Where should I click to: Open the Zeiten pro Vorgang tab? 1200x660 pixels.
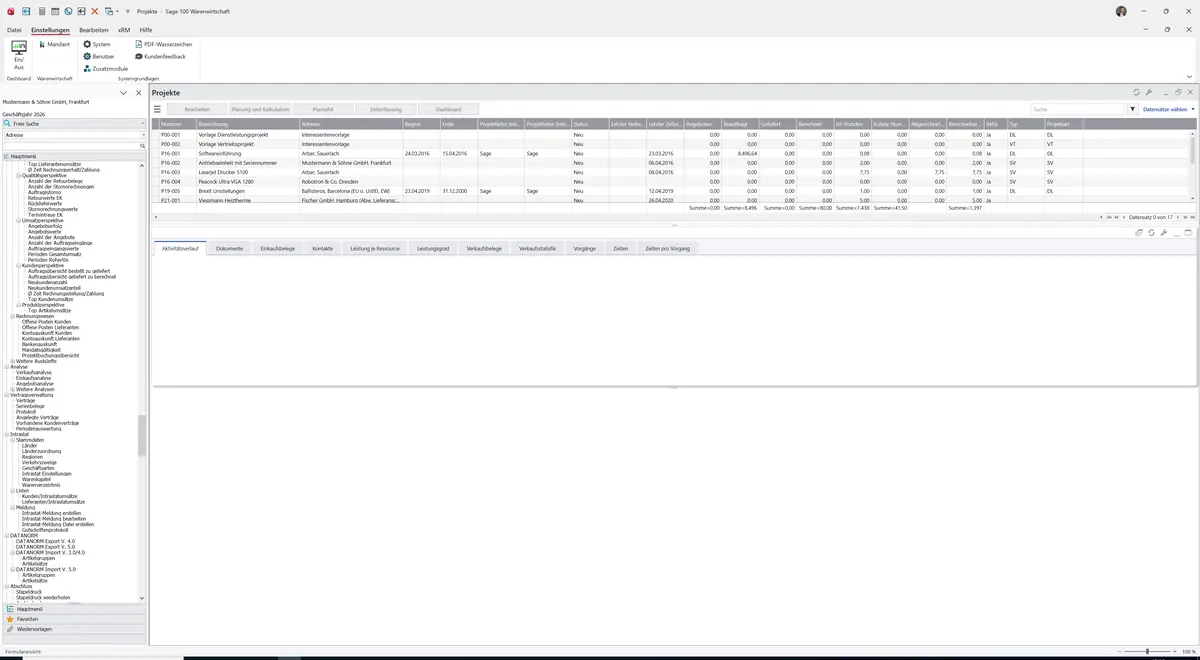pyautogui.click(x=667, y=248)
